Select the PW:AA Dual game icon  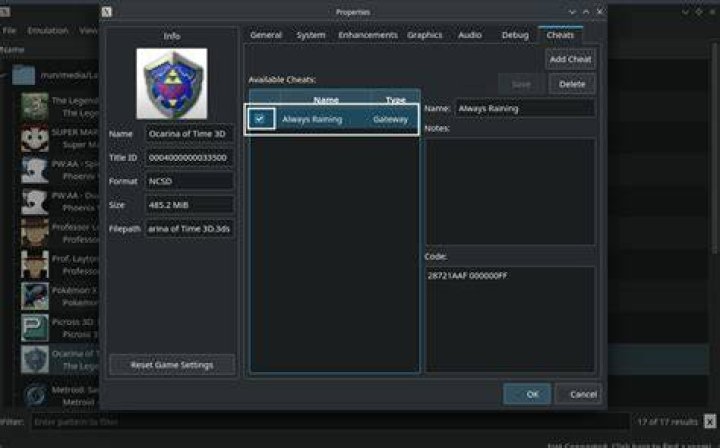click(x=35, y=202)
